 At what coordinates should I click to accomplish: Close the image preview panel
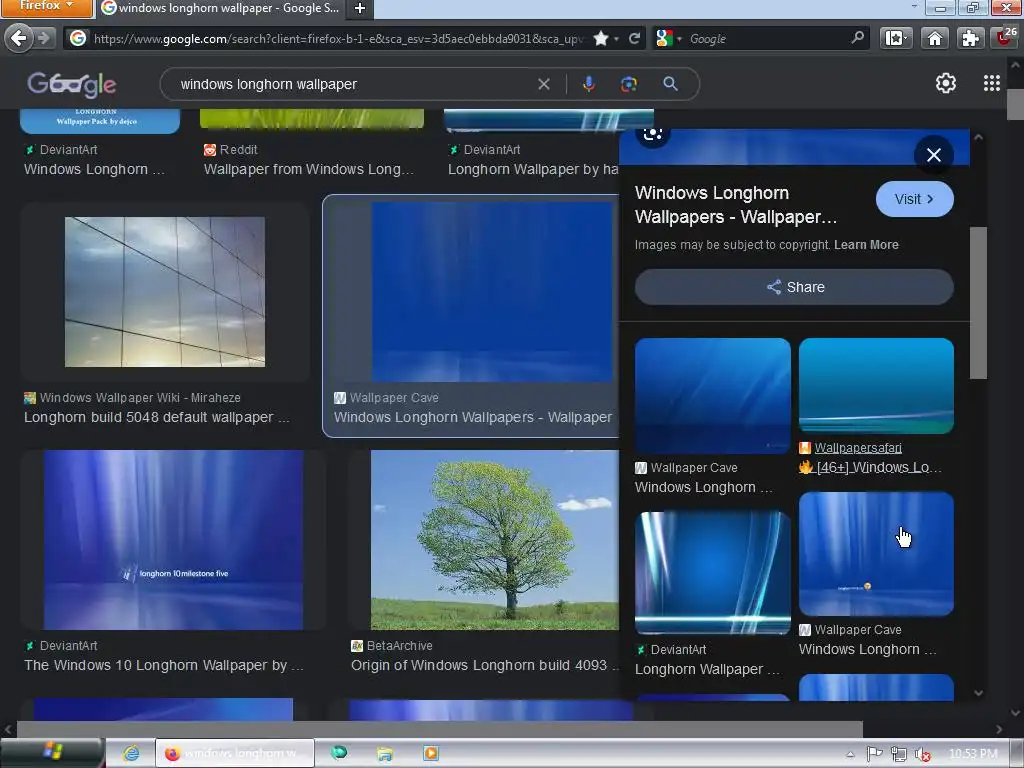point(934,155)
